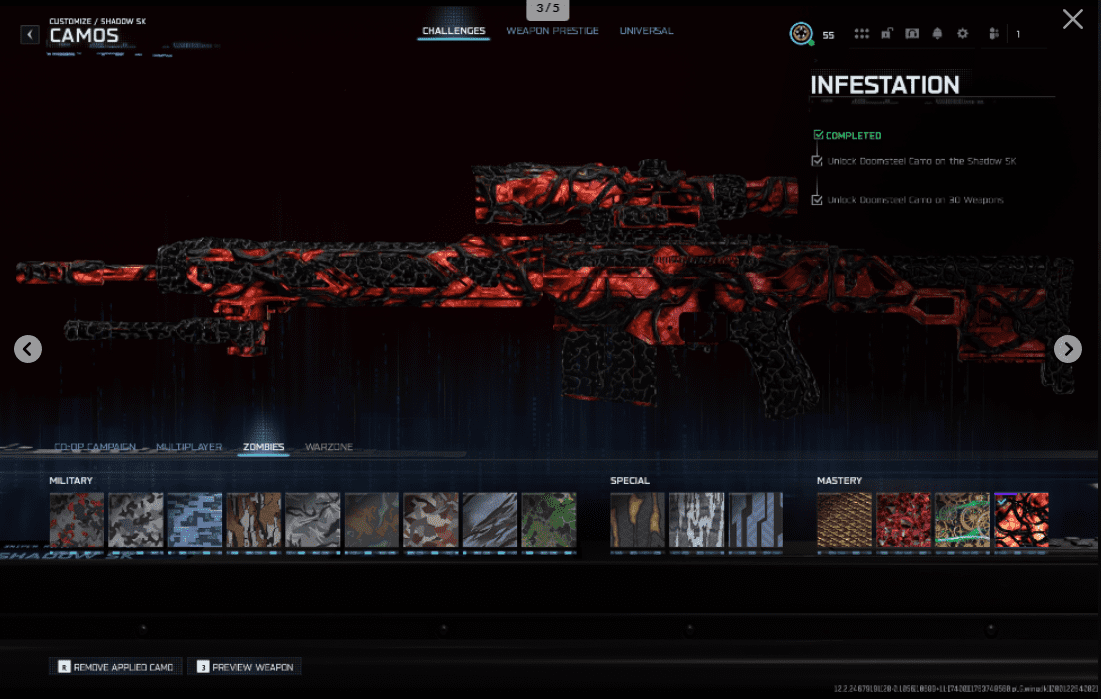Show the next image with right arrow

pyautogui.click(x=1067, y=348)
